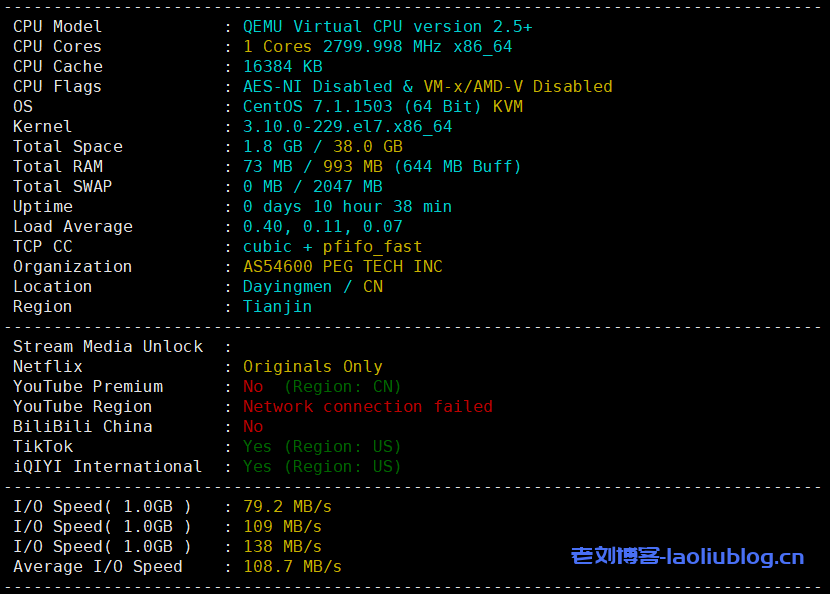Click the Dayingmen / CN location value

pyautogui.click(x=312, y=287)
